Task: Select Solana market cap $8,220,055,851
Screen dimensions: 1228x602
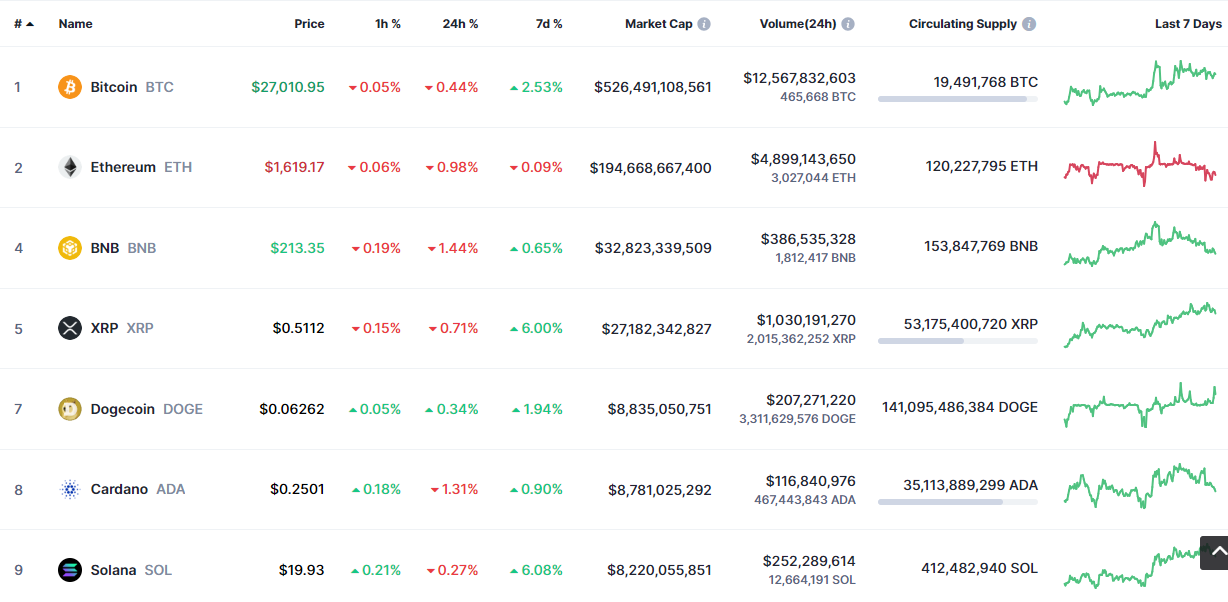Action: point(660,570)
